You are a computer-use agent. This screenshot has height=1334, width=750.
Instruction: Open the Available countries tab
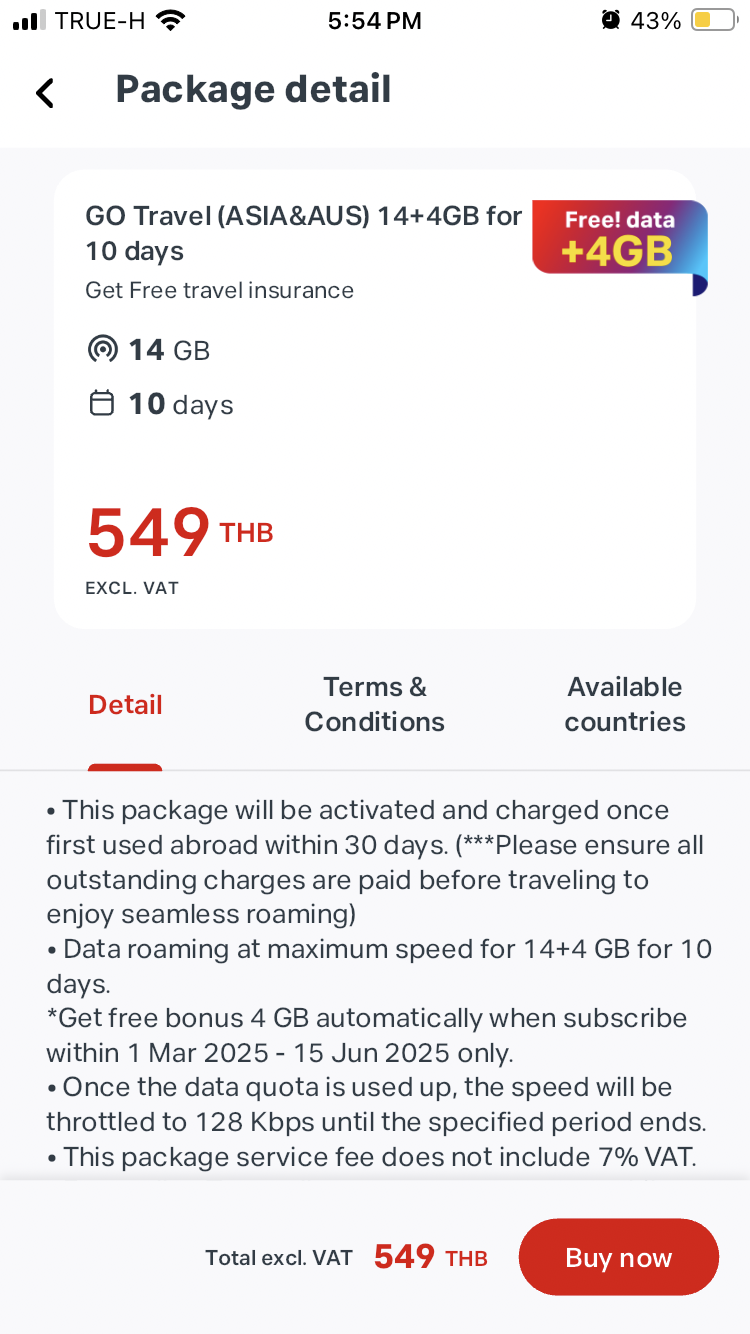click(x=625, y=705)
